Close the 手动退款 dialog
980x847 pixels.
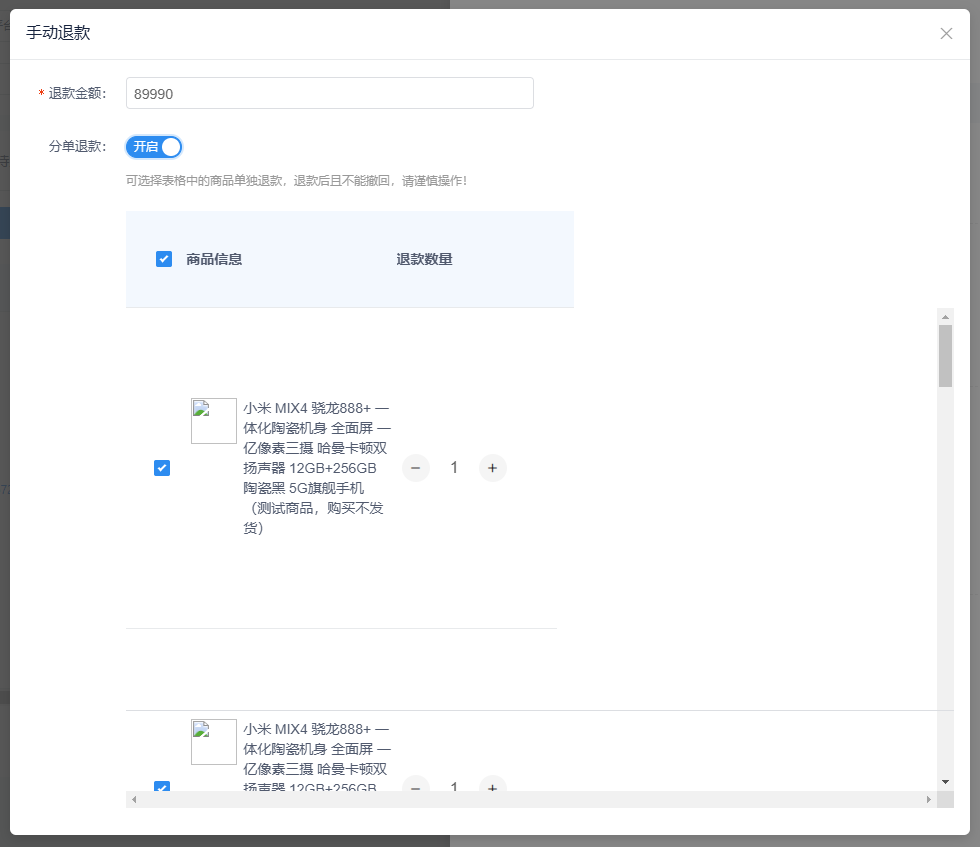(946, 34)
